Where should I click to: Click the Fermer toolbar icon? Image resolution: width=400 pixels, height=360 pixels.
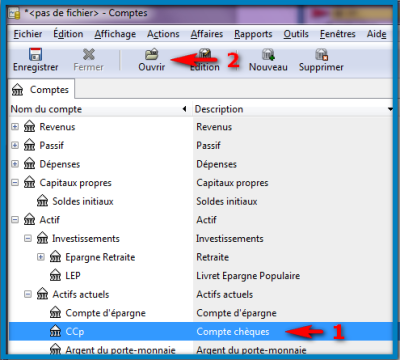point(89,54)
